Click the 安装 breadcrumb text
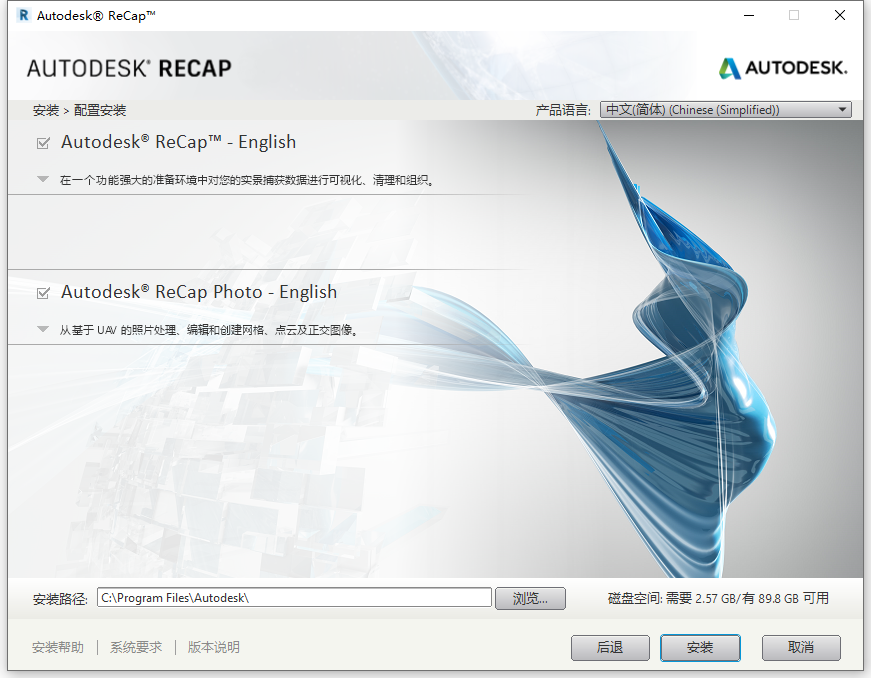Viewport: 871px width, 678px height. pyautogui.click(x=46, y=111)
